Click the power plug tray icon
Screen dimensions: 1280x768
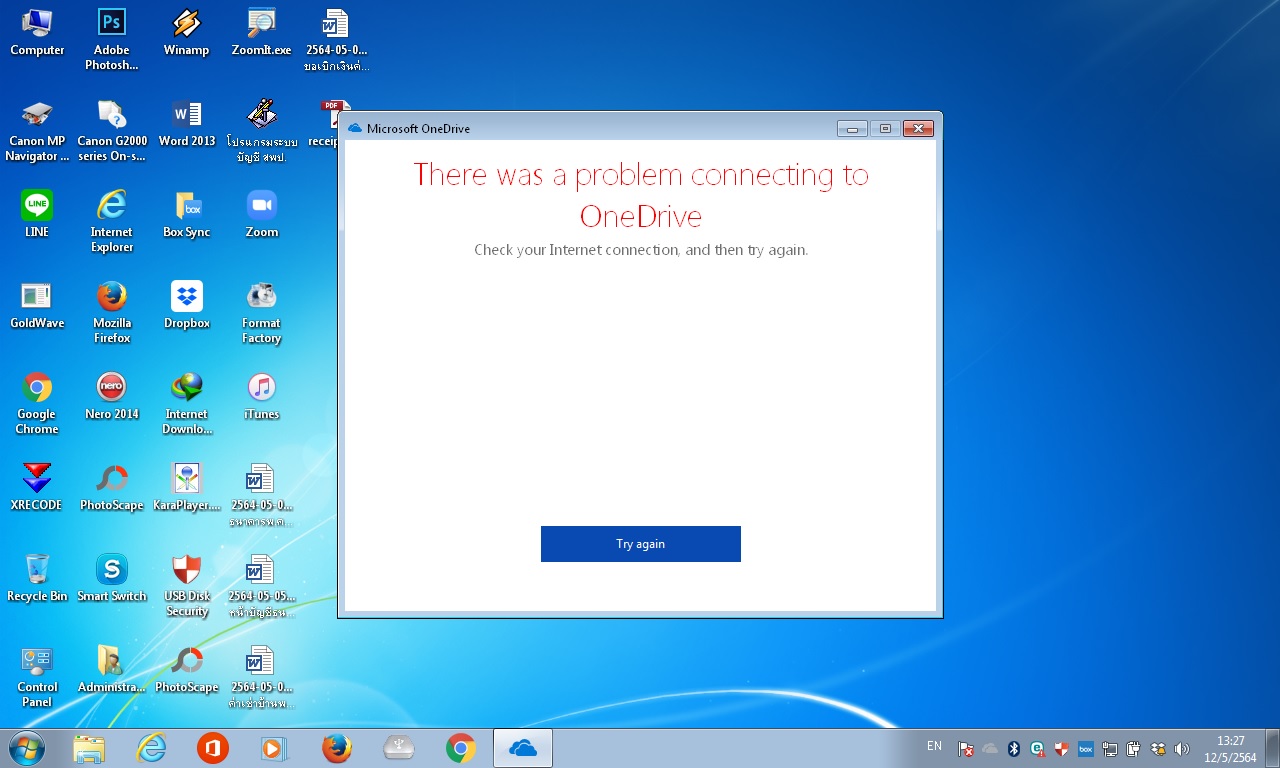[x=1134, y=749]
